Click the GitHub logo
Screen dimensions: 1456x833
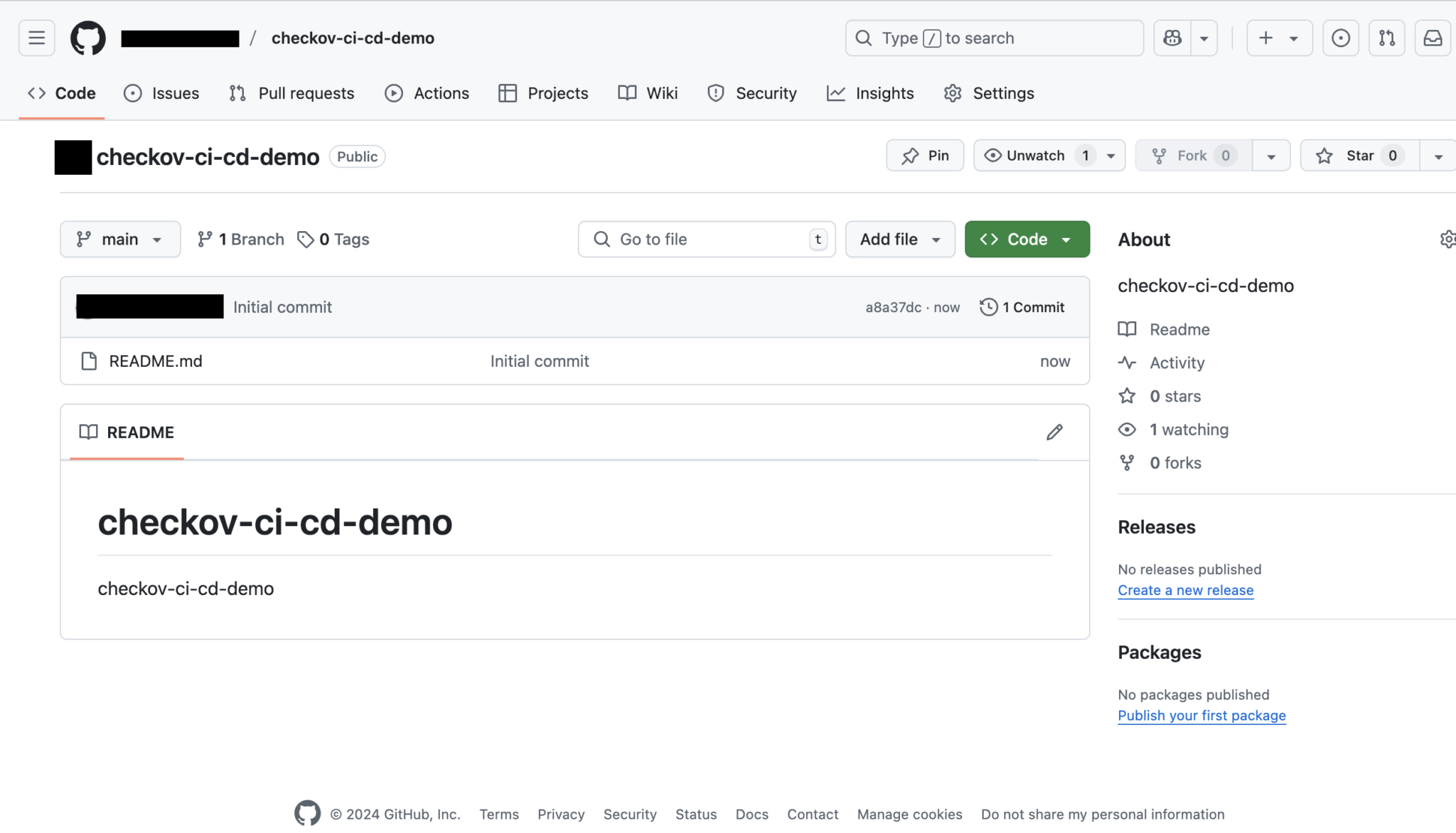tap(87, 38)
